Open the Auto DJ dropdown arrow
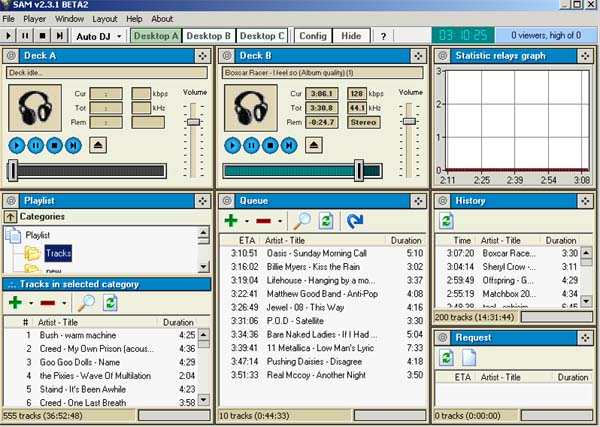The width and height of the screenshot is (600, 427). point(119,36)
